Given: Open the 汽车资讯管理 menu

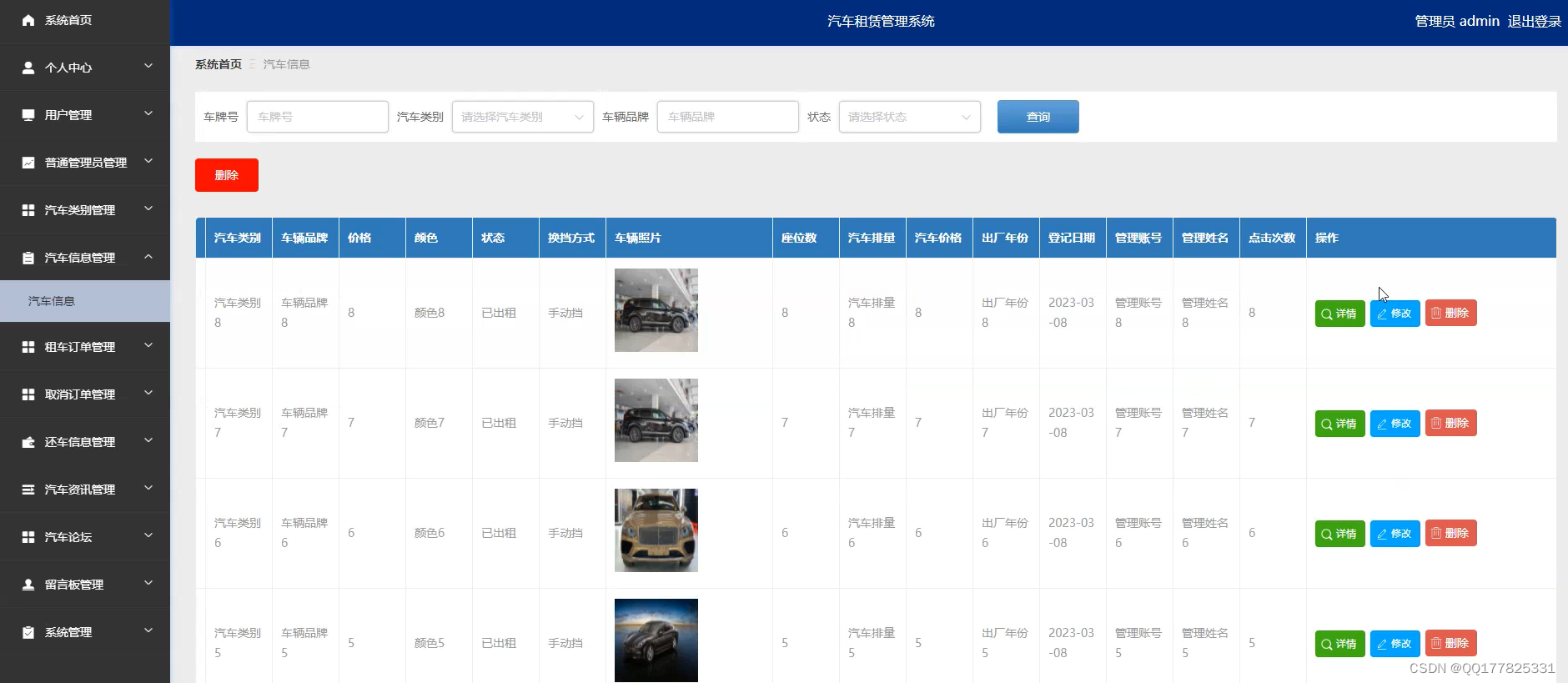Looking at the screenshot, I should click(85, 490).
